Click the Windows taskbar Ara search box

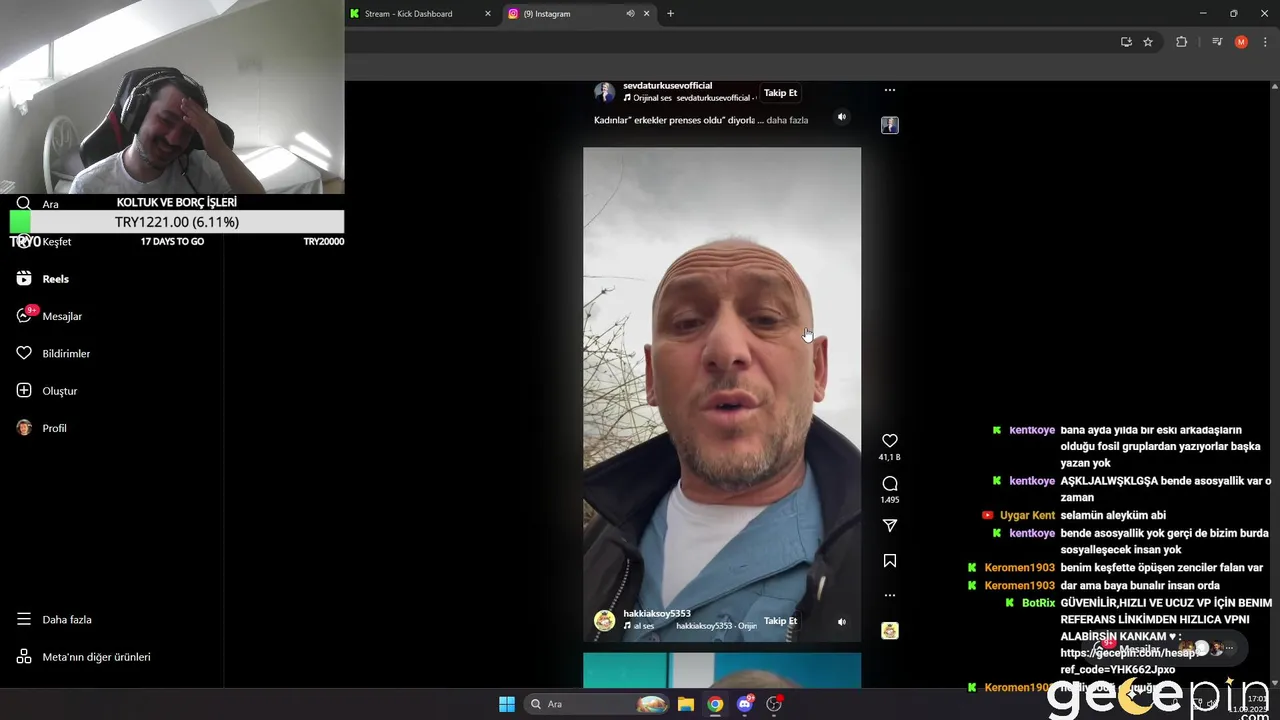[x=598, y=704]
